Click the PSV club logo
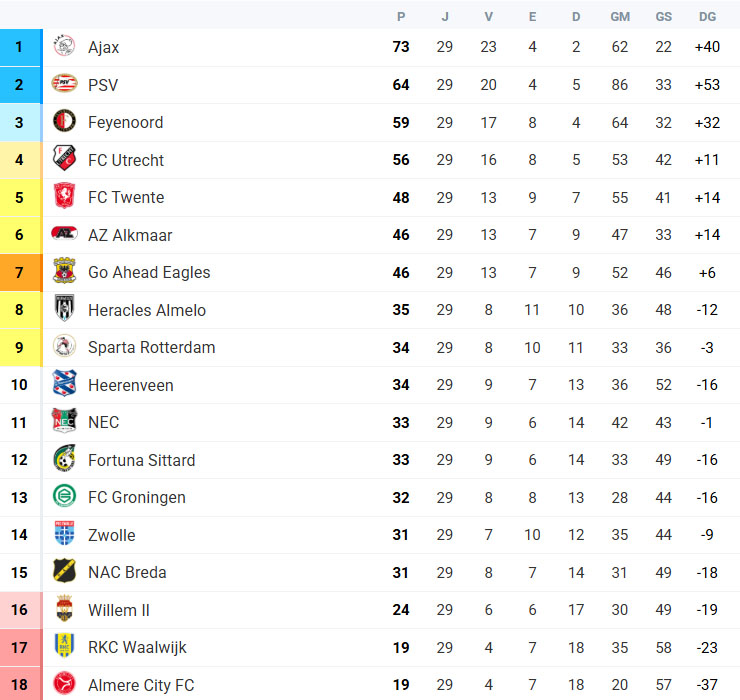The height and width of the screenshot is (700, 740). pos(64,84)
